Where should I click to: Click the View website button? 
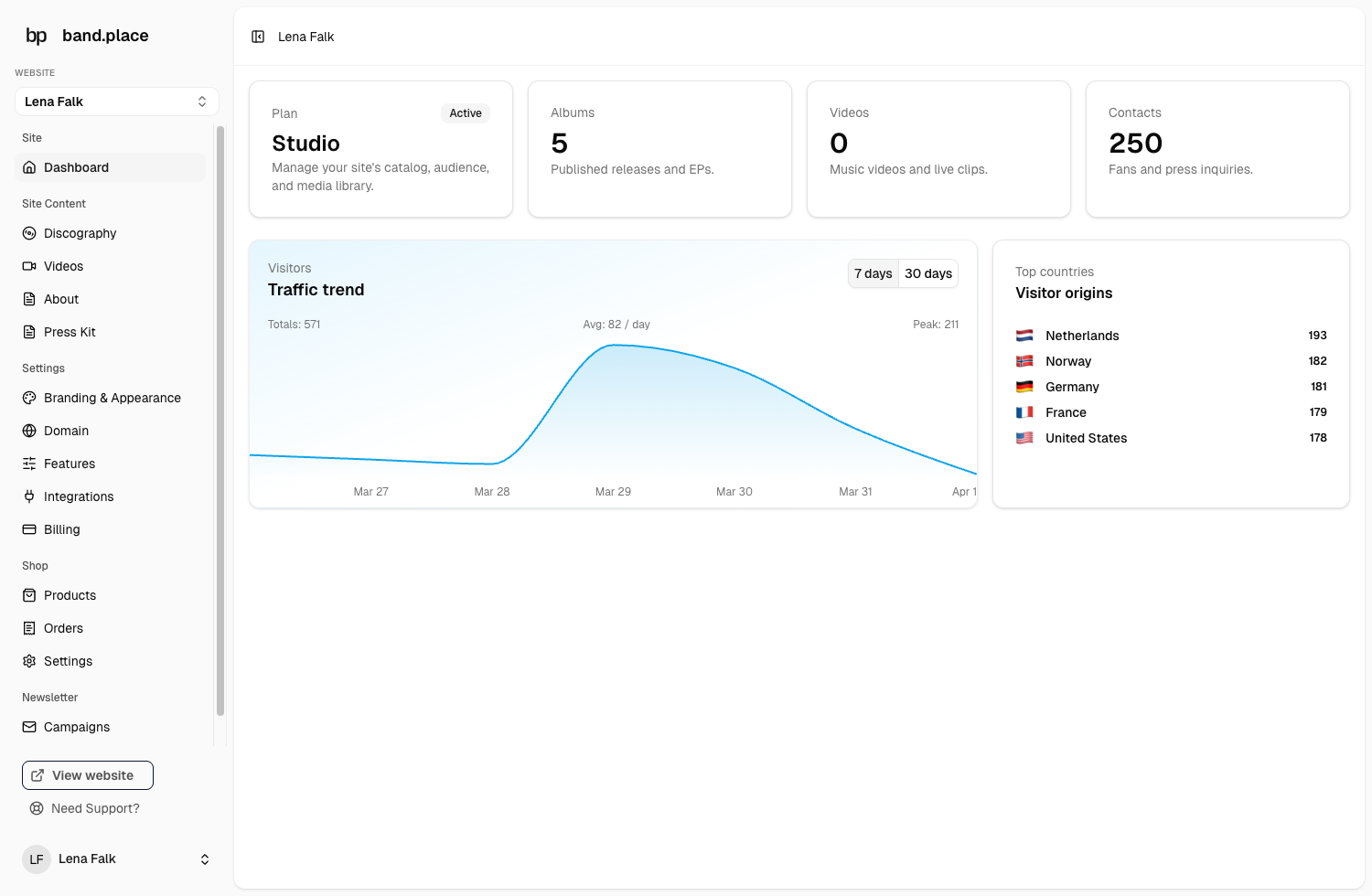click(x=88, y=775)
